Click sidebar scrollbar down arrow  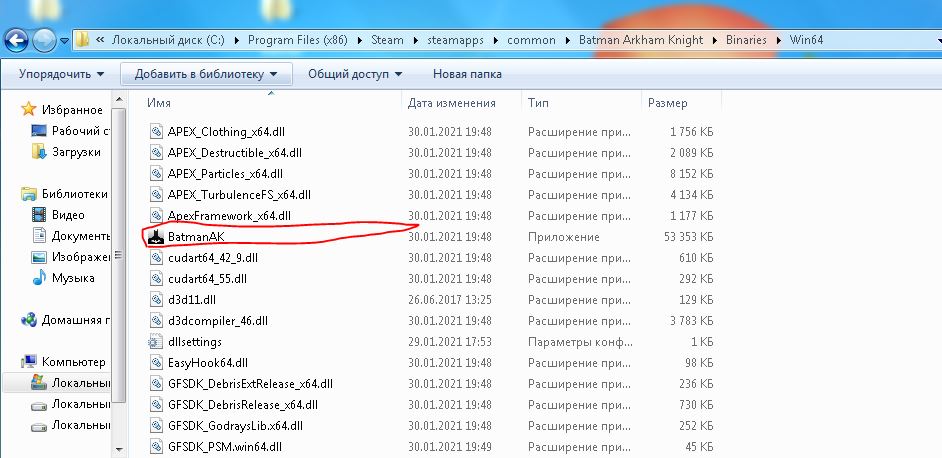(x=119, y=449)
